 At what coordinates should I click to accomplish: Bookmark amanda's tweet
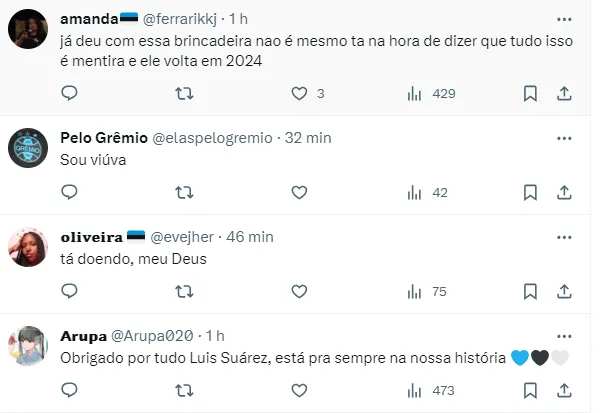[531, 93]
